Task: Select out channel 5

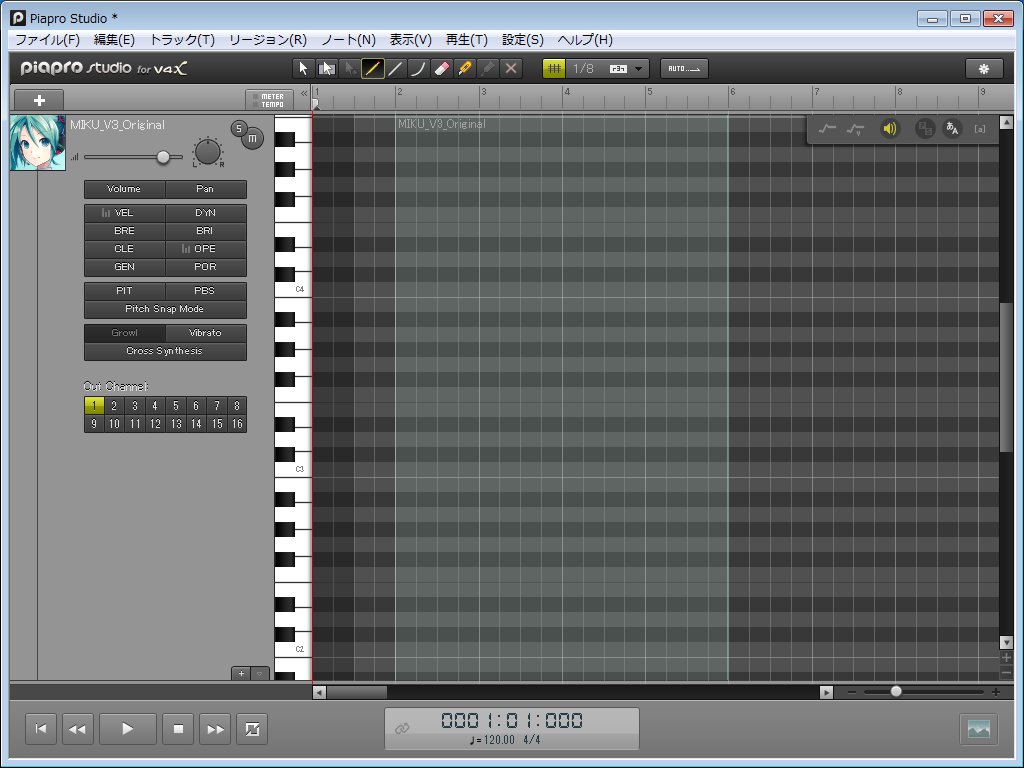Action: tap(176, 406)
